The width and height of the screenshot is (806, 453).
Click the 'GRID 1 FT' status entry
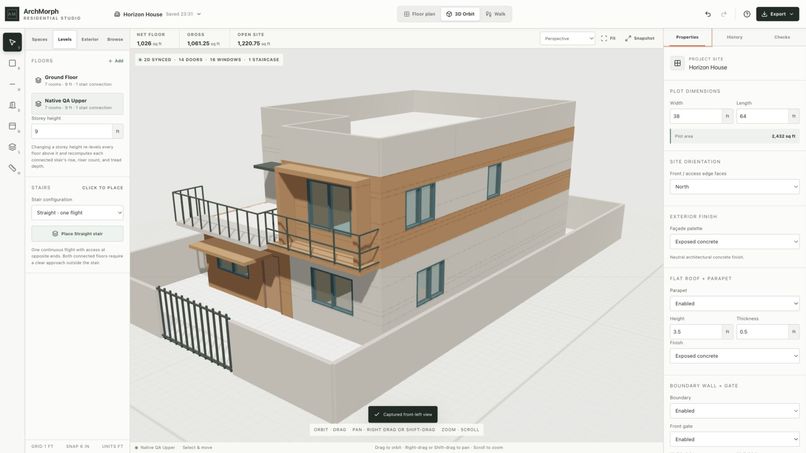point(42,446)
